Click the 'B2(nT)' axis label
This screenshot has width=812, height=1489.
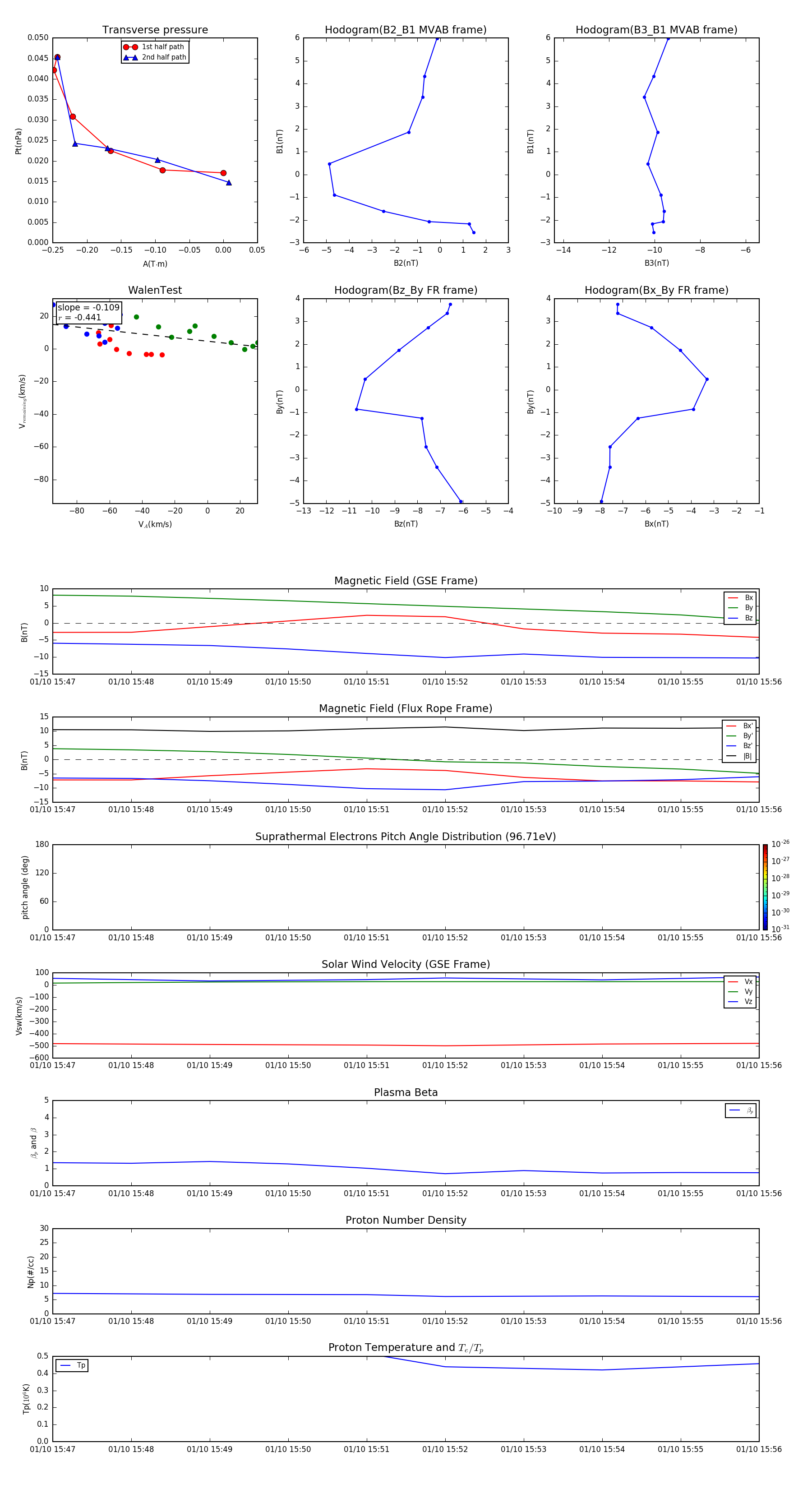point(406,263)
